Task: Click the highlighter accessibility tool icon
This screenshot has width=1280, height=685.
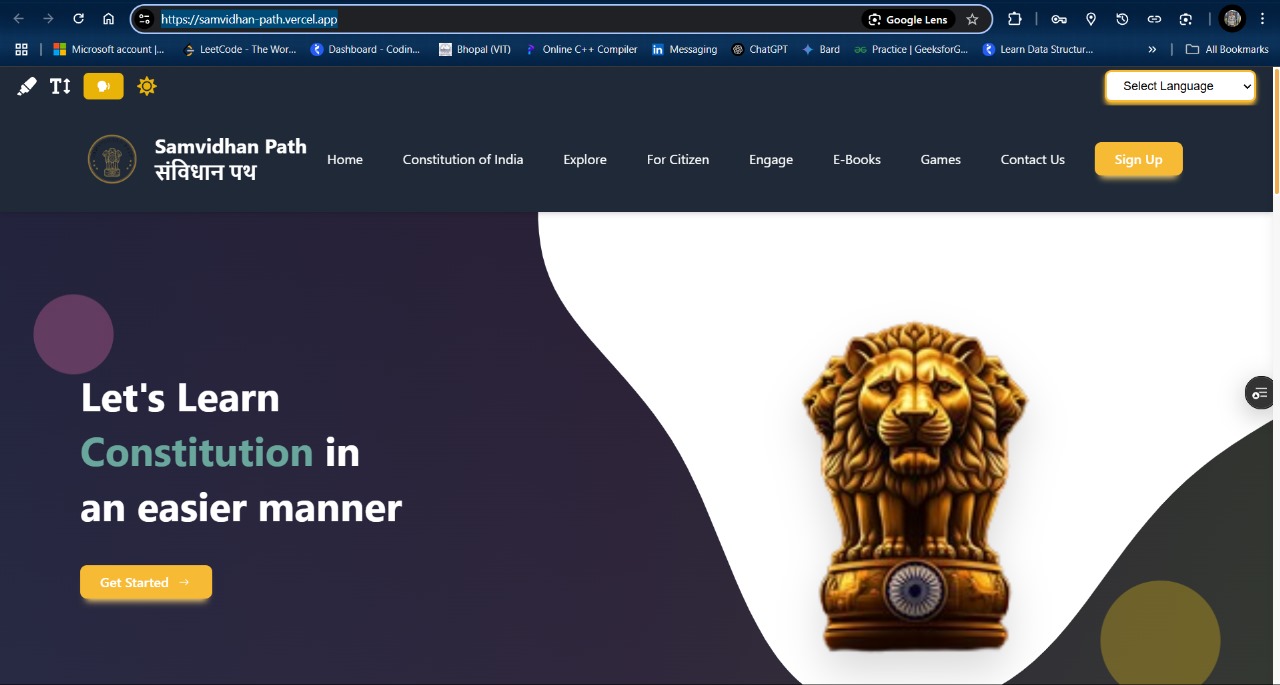Action: coord(27,86)
